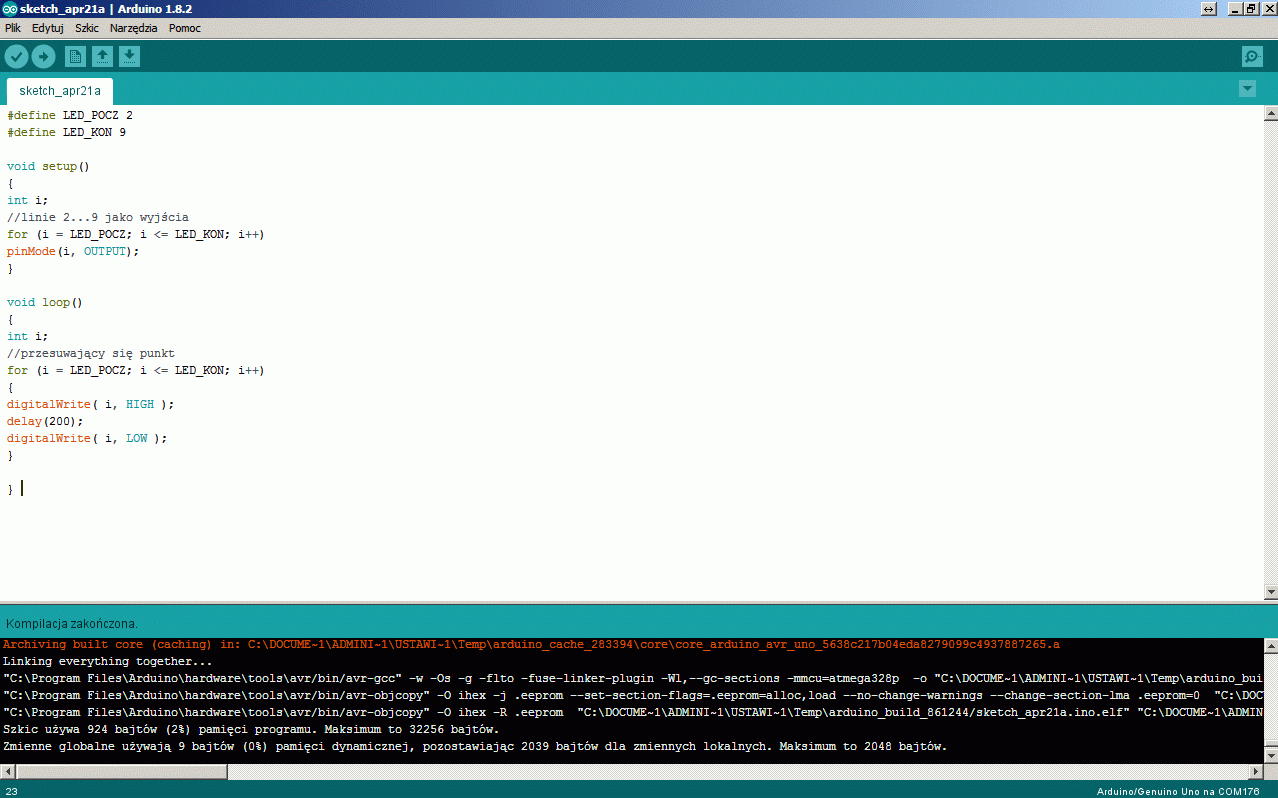
Task: Click the console horizontal scrollbar thumb
Action: click(x=121, y=772)
